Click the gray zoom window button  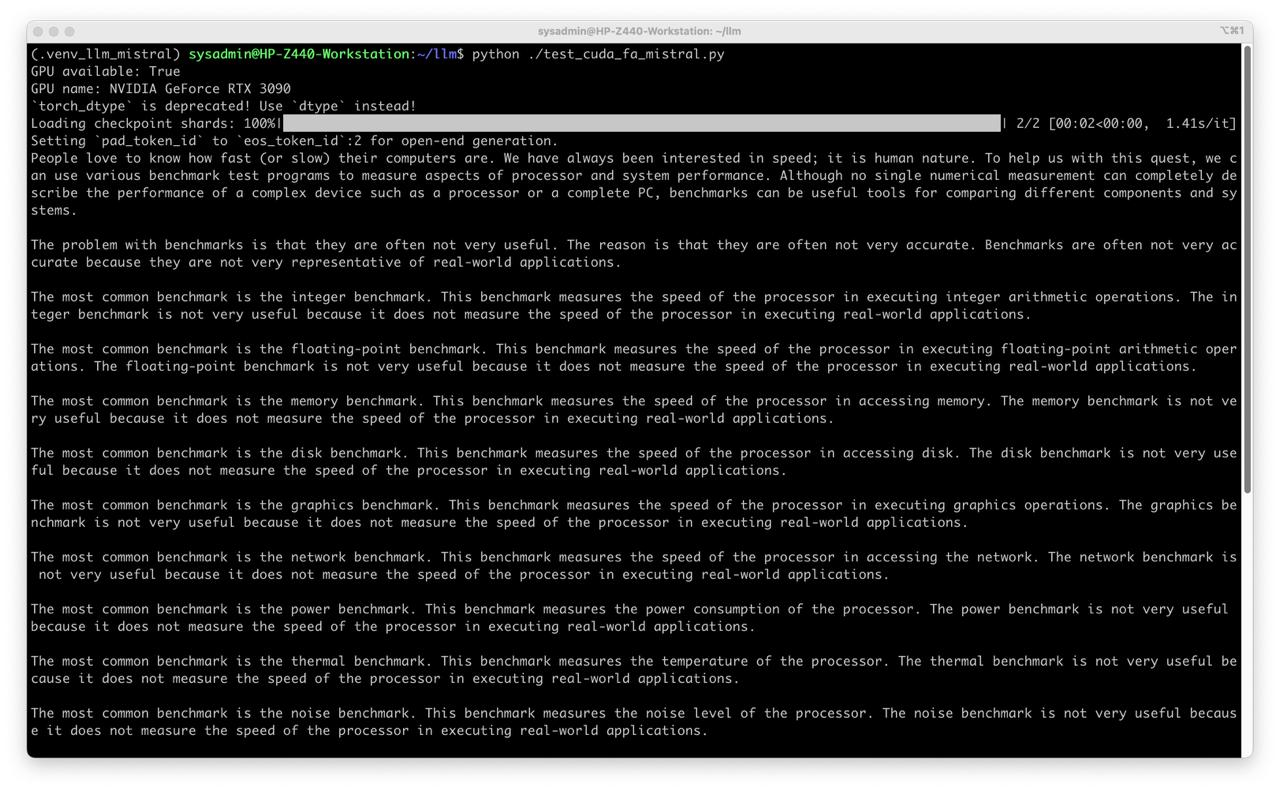pos(69,32)
